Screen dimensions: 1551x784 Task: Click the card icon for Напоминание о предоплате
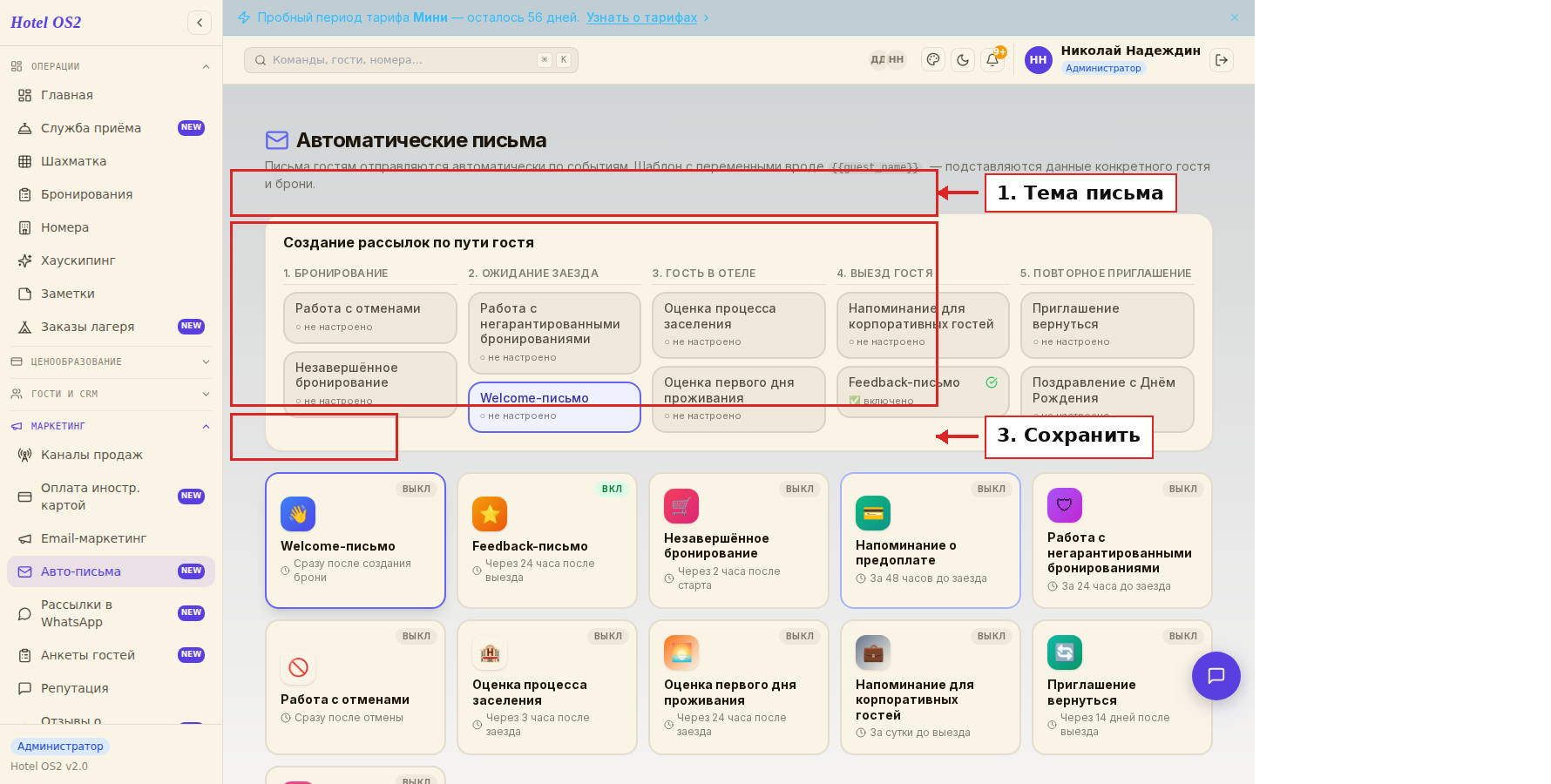click(x=873, y=513)
